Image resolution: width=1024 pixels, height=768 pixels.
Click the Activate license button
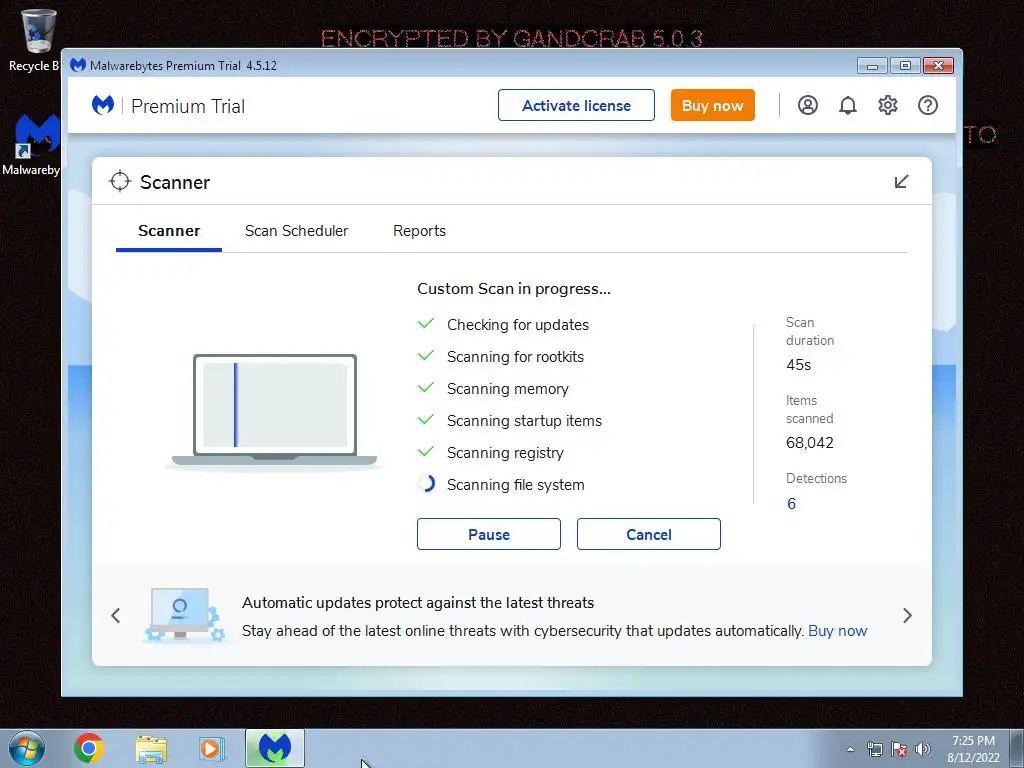tap(576, 105)
